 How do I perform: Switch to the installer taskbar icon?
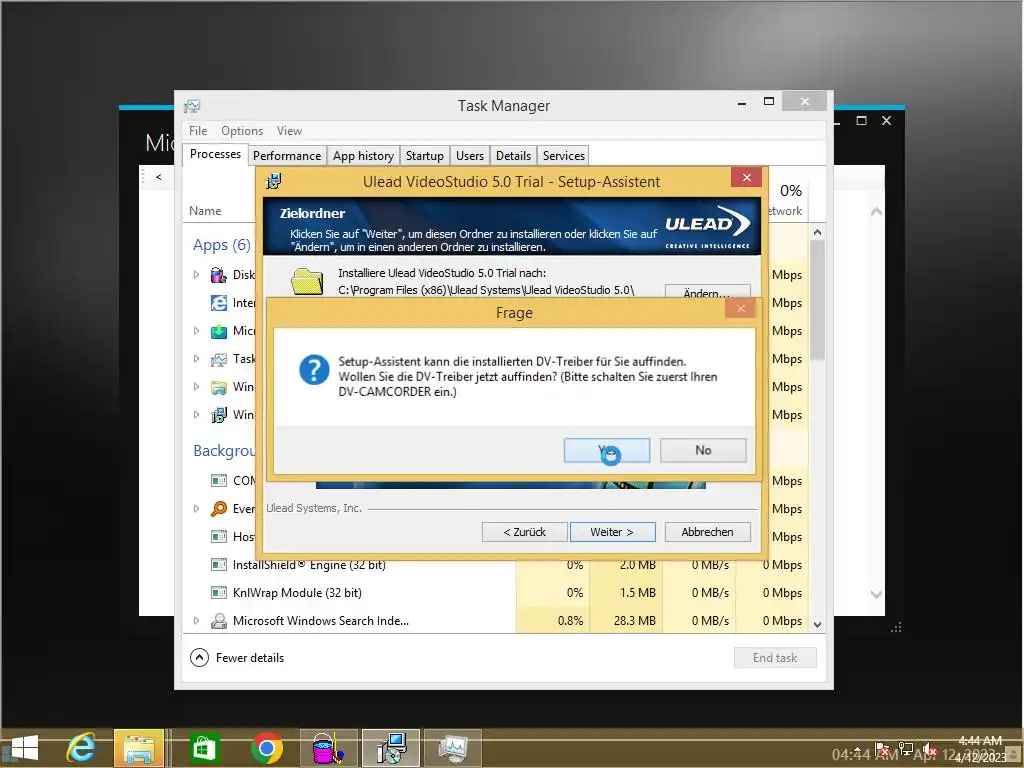coord(391,748)
